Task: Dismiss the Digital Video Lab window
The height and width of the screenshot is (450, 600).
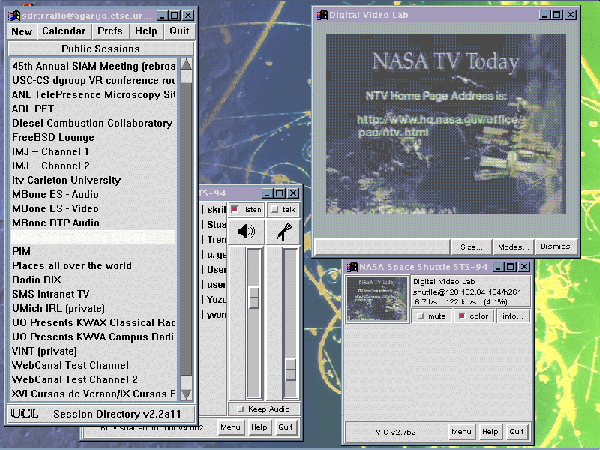Action: [554, 246]
